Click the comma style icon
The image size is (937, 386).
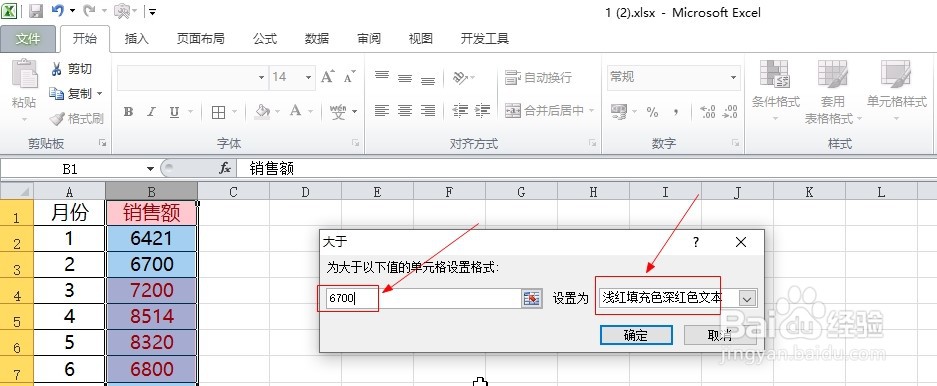[676, 111]
